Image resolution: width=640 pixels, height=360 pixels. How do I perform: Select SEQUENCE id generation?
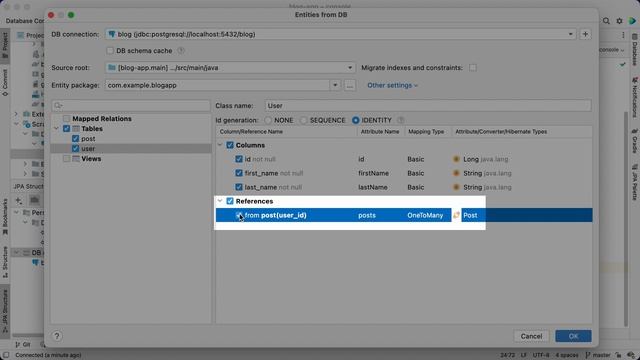tap(303, 120)
